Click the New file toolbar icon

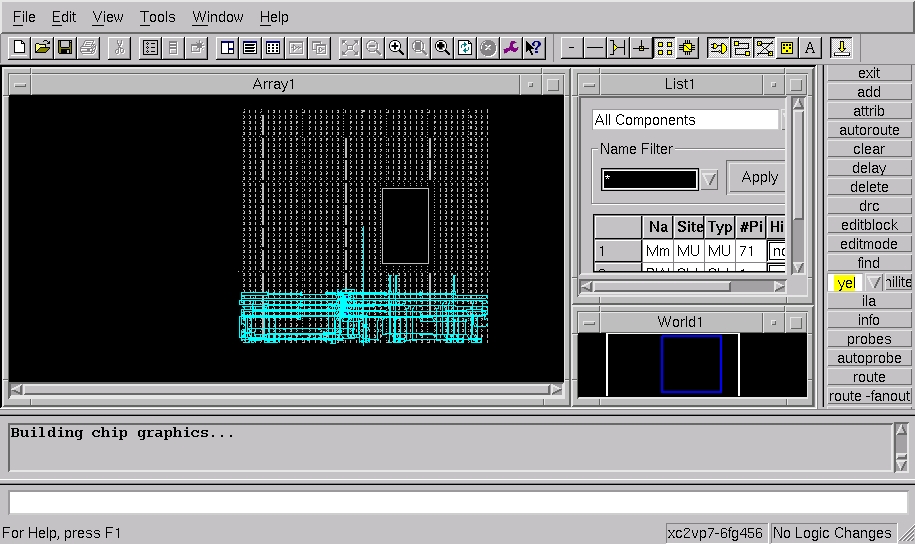tap(20, 47)
